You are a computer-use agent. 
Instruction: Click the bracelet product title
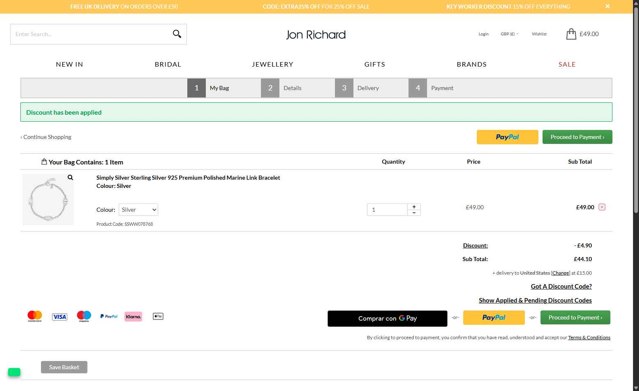click(188, 178)
